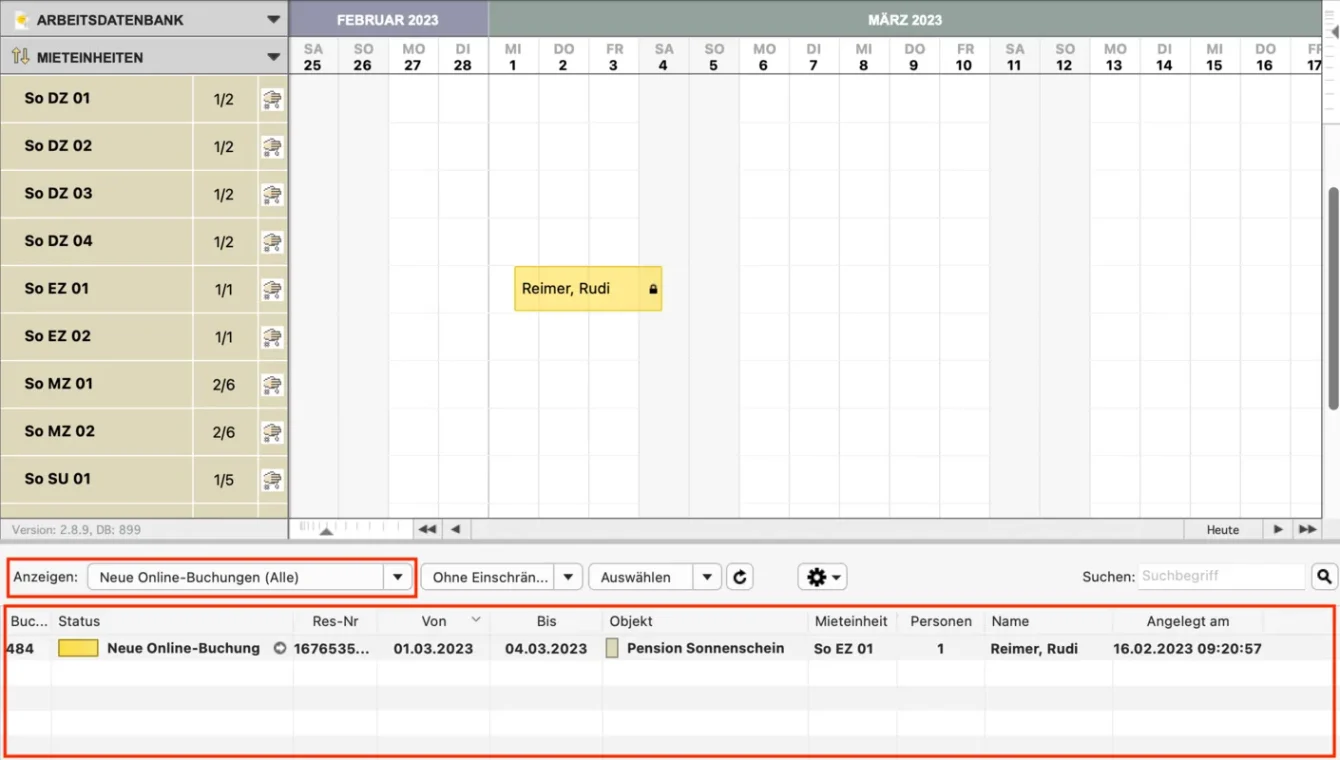Click arrow next to Auswählen button

(707, 577)
